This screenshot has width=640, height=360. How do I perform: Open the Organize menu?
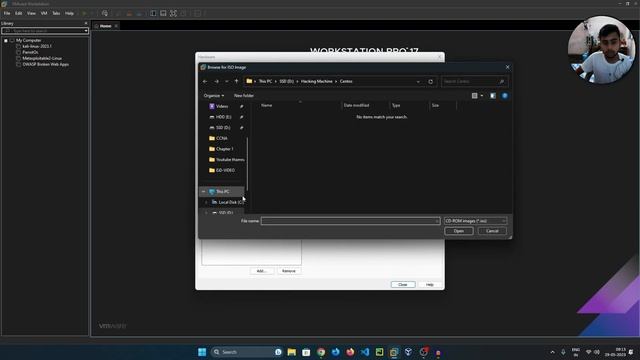[x=213, y=96]
